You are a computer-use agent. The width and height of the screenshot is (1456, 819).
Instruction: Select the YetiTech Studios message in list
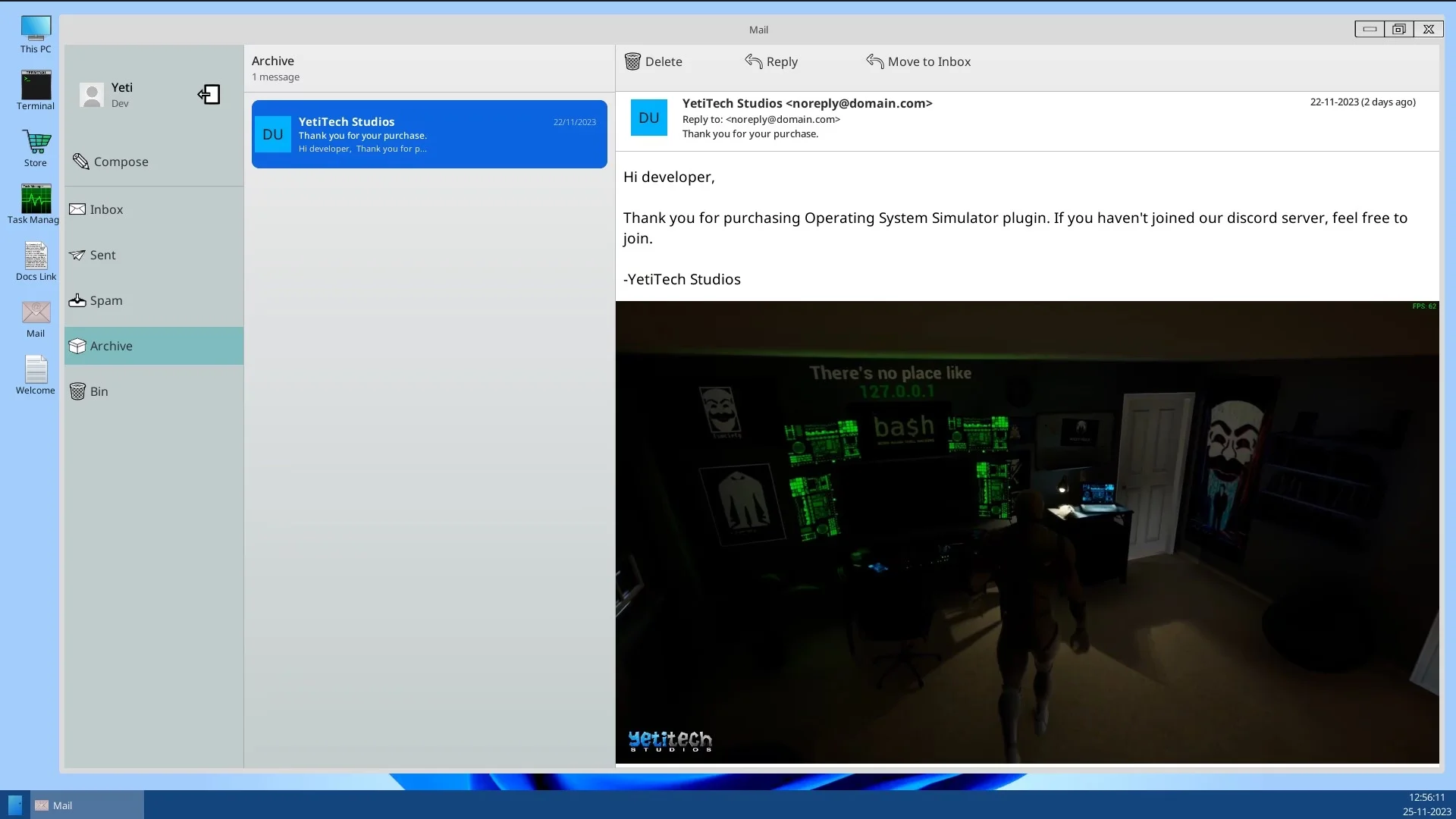tap(429, 134)
